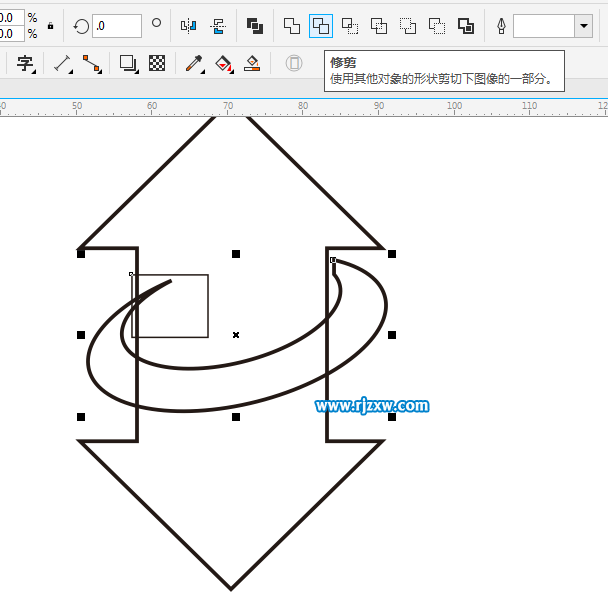608x614 pixels.
Task: Mirror the selection vertically
Action: [x=217, y=26]
